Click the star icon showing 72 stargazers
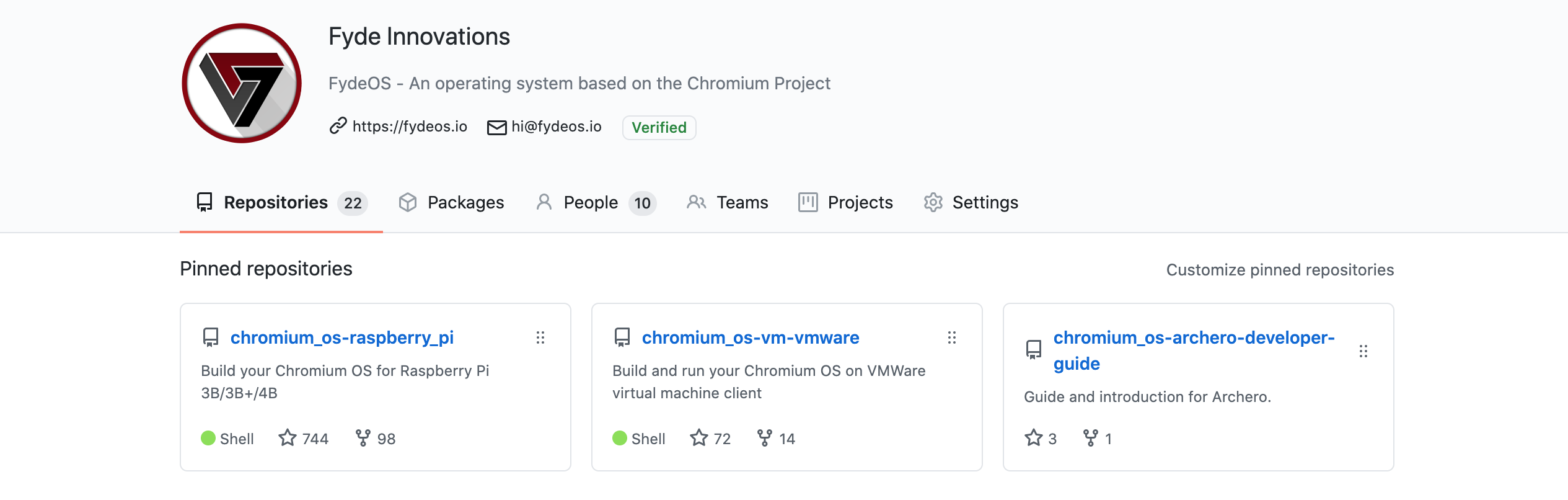Screen dimensions: 1568x500 click(x=699, y=438)
